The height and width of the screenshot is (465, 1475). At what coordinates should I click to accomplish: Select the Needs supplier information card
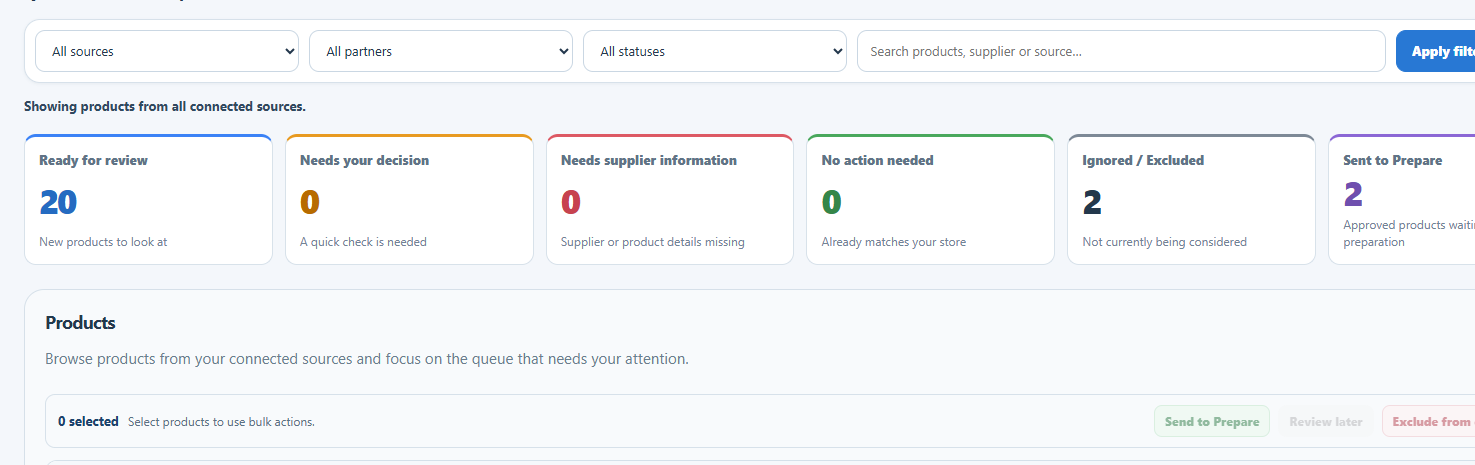tap(670, 200)
